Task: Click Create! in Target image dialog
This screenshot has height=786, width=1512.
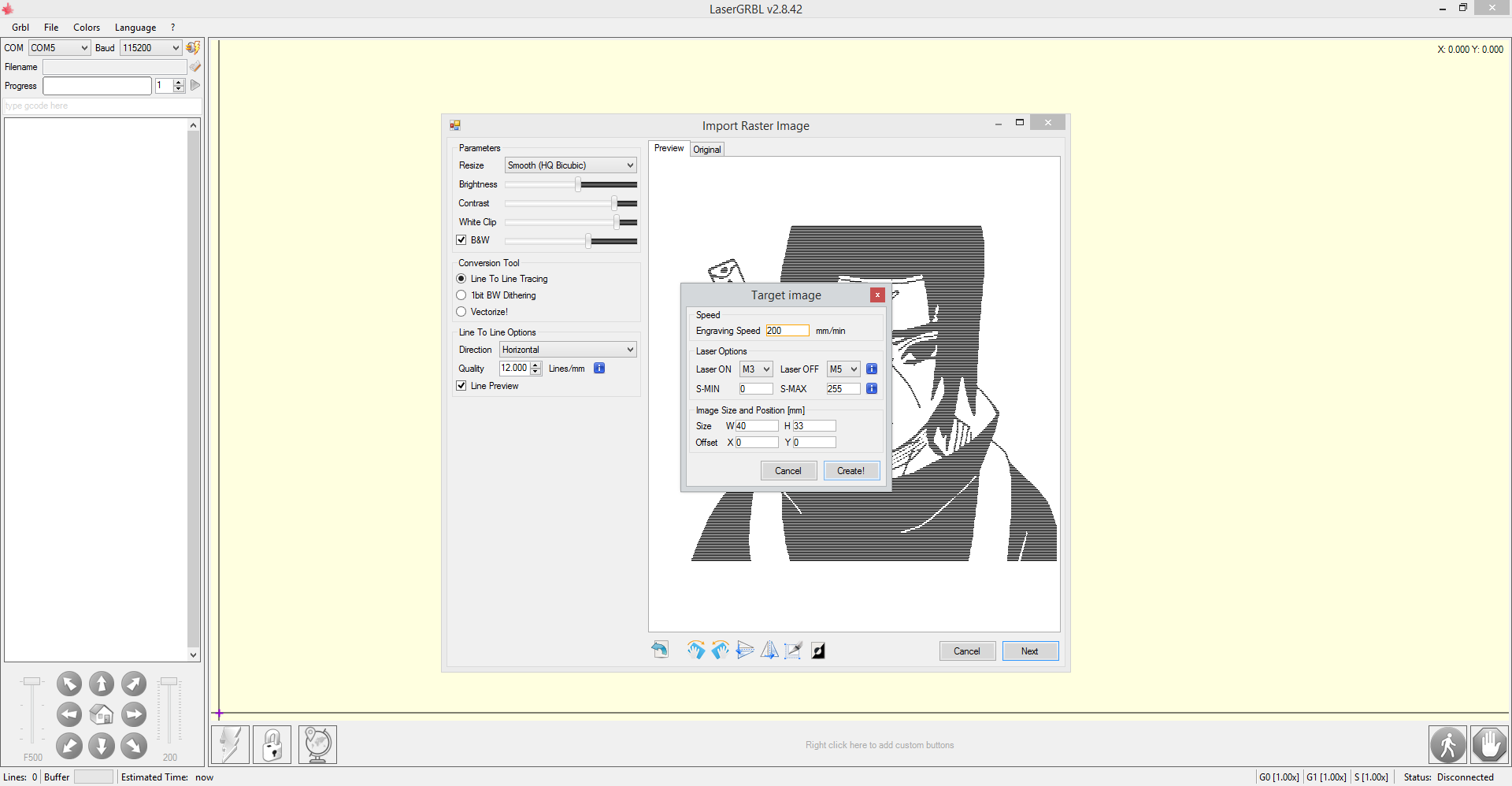Action: point(851,471)
